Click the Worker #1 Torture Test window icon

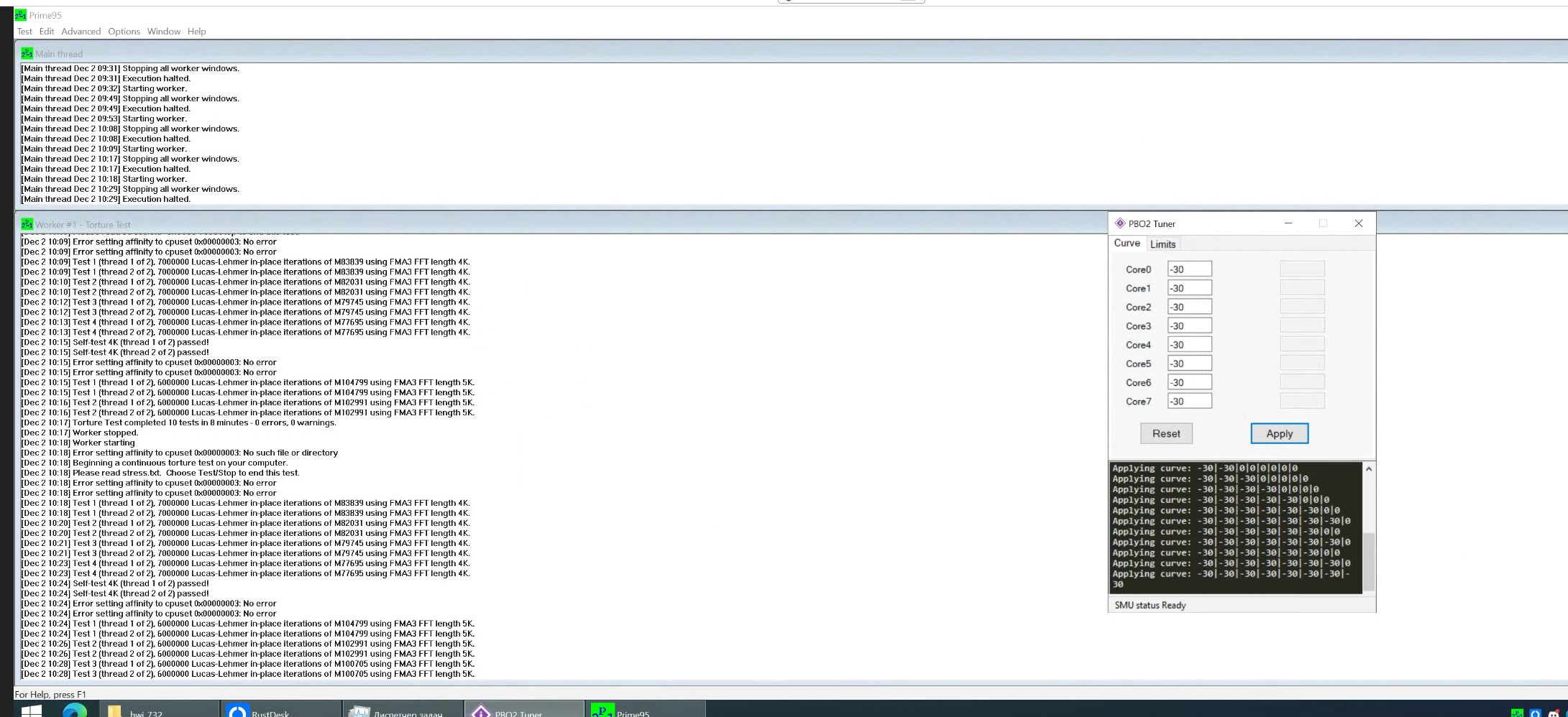point(27,224)
